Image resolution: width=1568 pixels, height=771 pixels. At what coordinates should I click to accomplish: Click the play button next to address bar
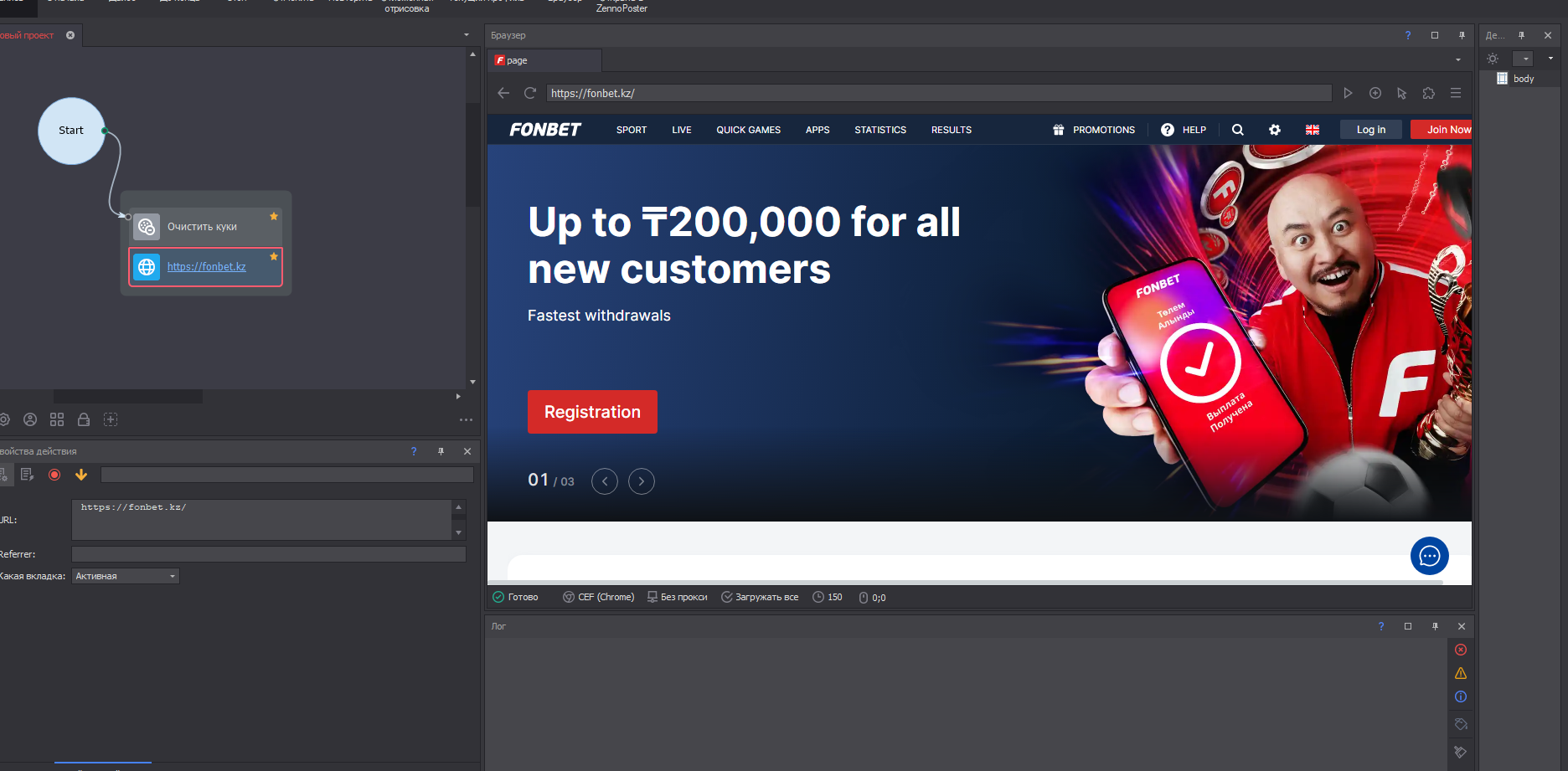(x=1348, y=93)
